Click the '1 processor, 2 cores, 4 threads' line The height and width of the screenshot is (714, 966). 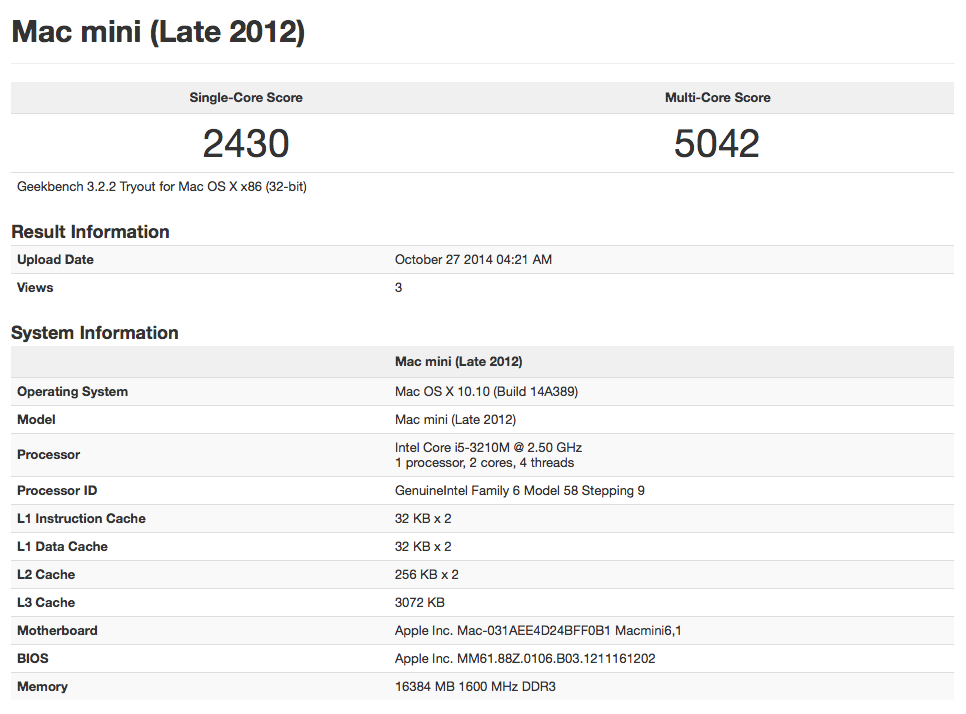click(484, 463)
